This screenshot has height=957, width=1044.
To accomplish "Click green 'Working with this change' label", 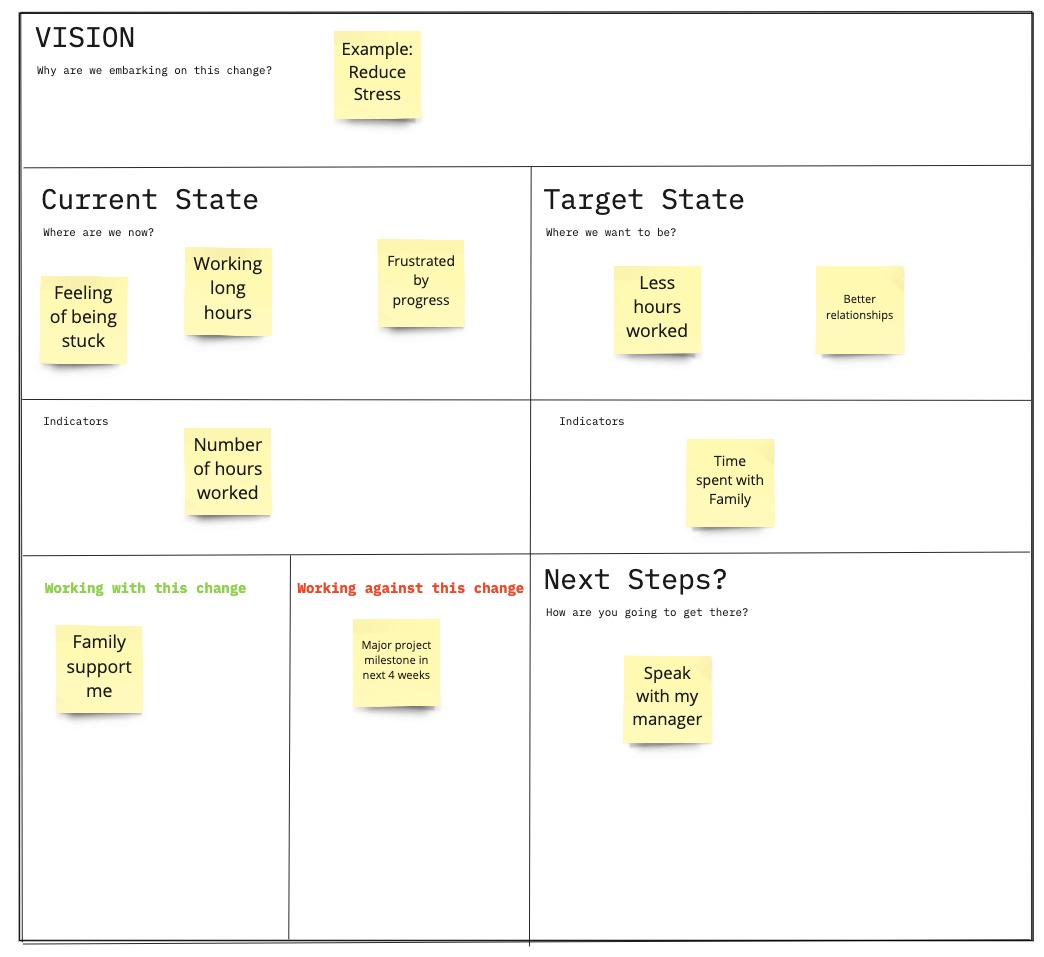I will (x=145, y=588).
